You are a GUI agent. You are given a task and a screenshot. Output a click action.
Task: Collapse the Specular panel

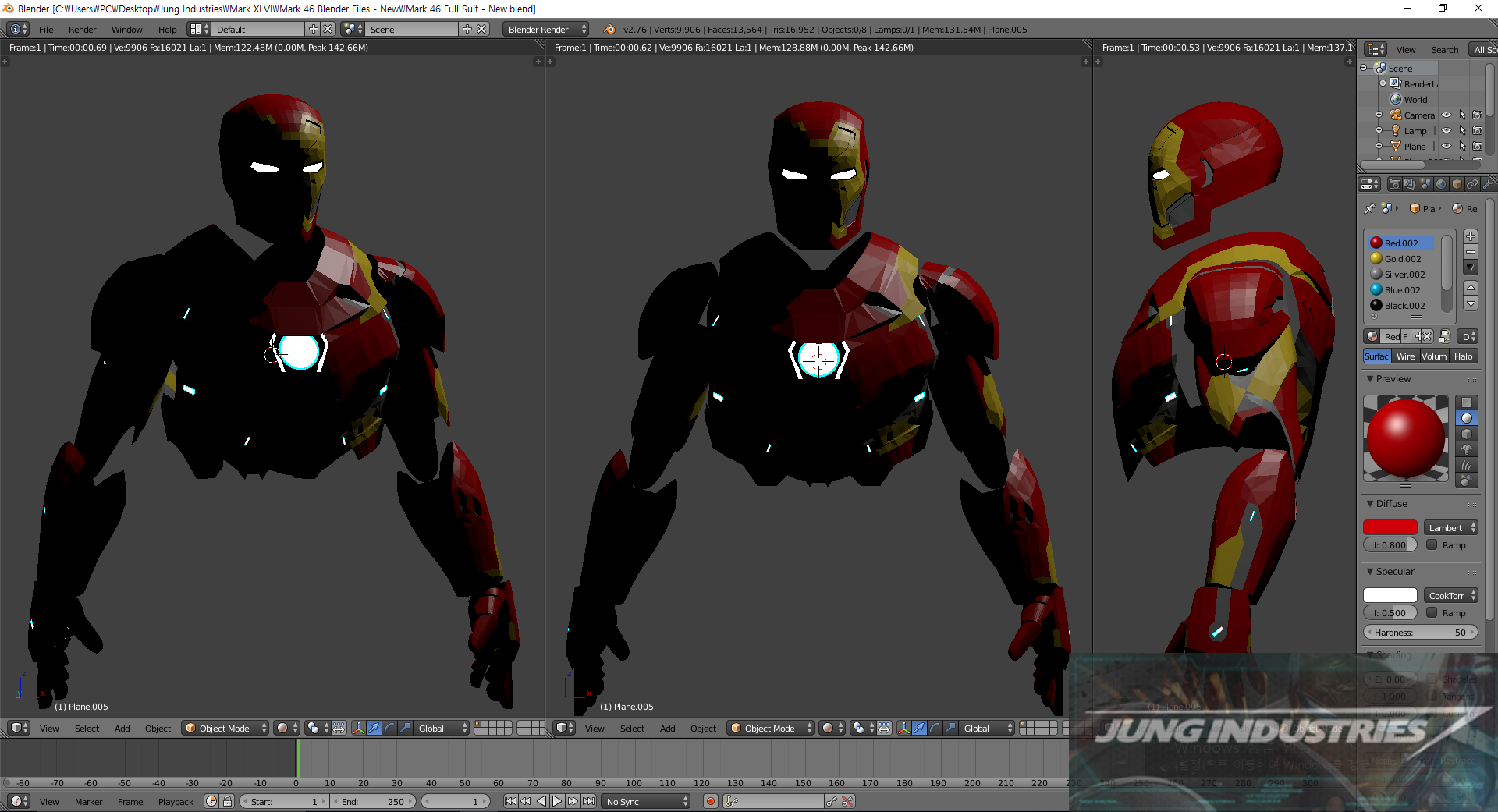tap(1370, 571)
